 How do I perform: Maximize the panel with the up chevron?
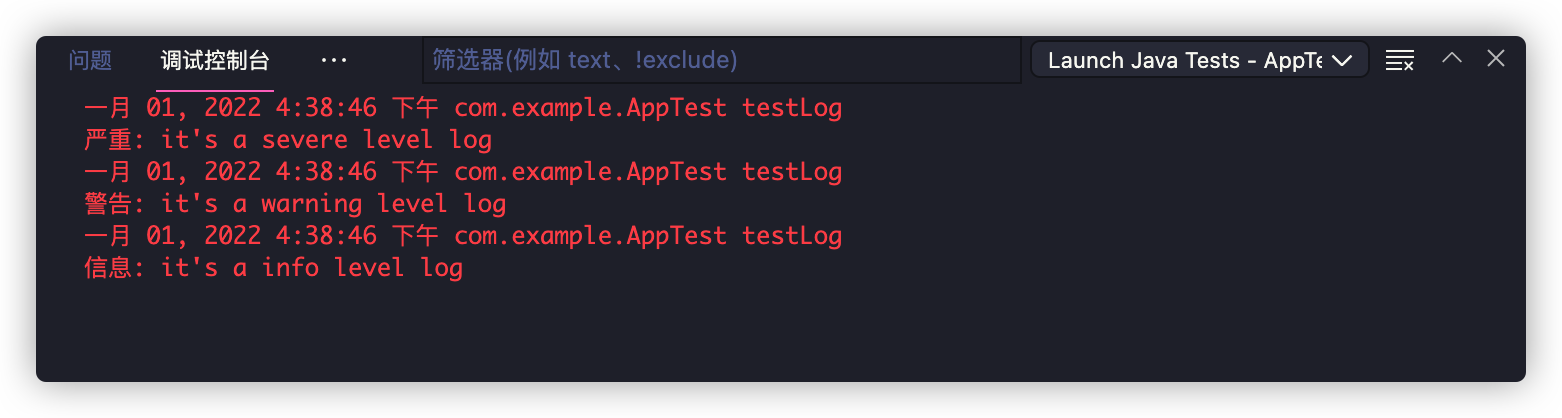coord(1452,59)
